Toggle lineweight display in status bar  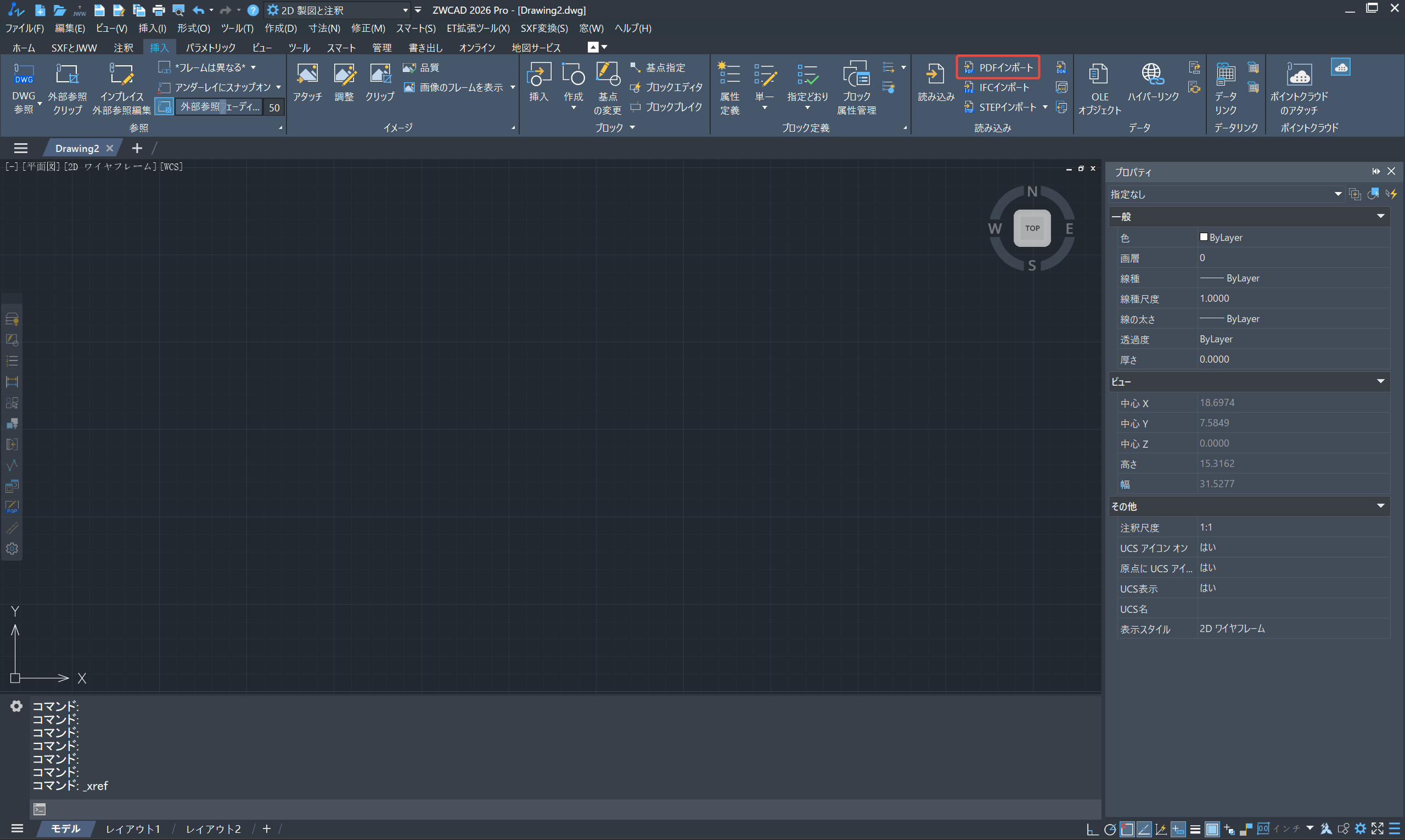point(1195,829)
